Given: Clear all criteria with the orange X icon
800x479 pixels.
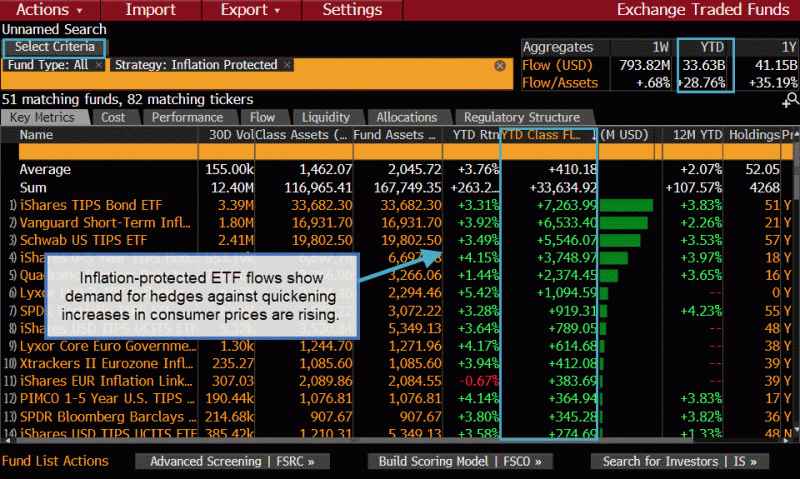Looking at the screenshot, I should (x=500, y=65).
